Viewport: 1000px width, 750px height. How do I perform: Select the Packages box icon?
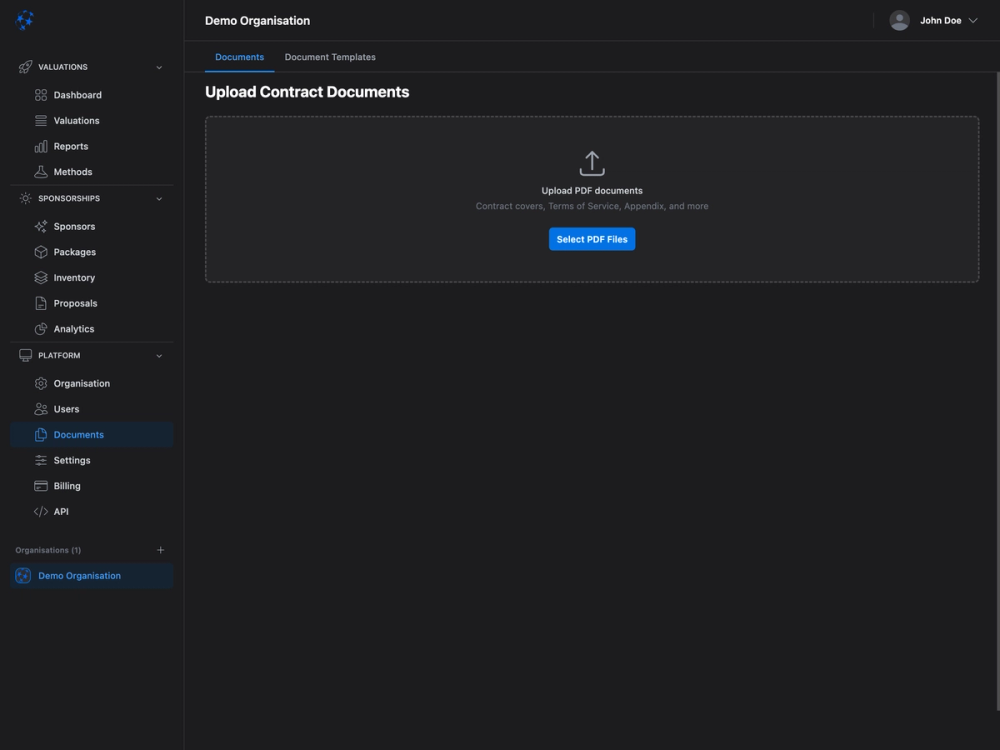tap(40, 251)
